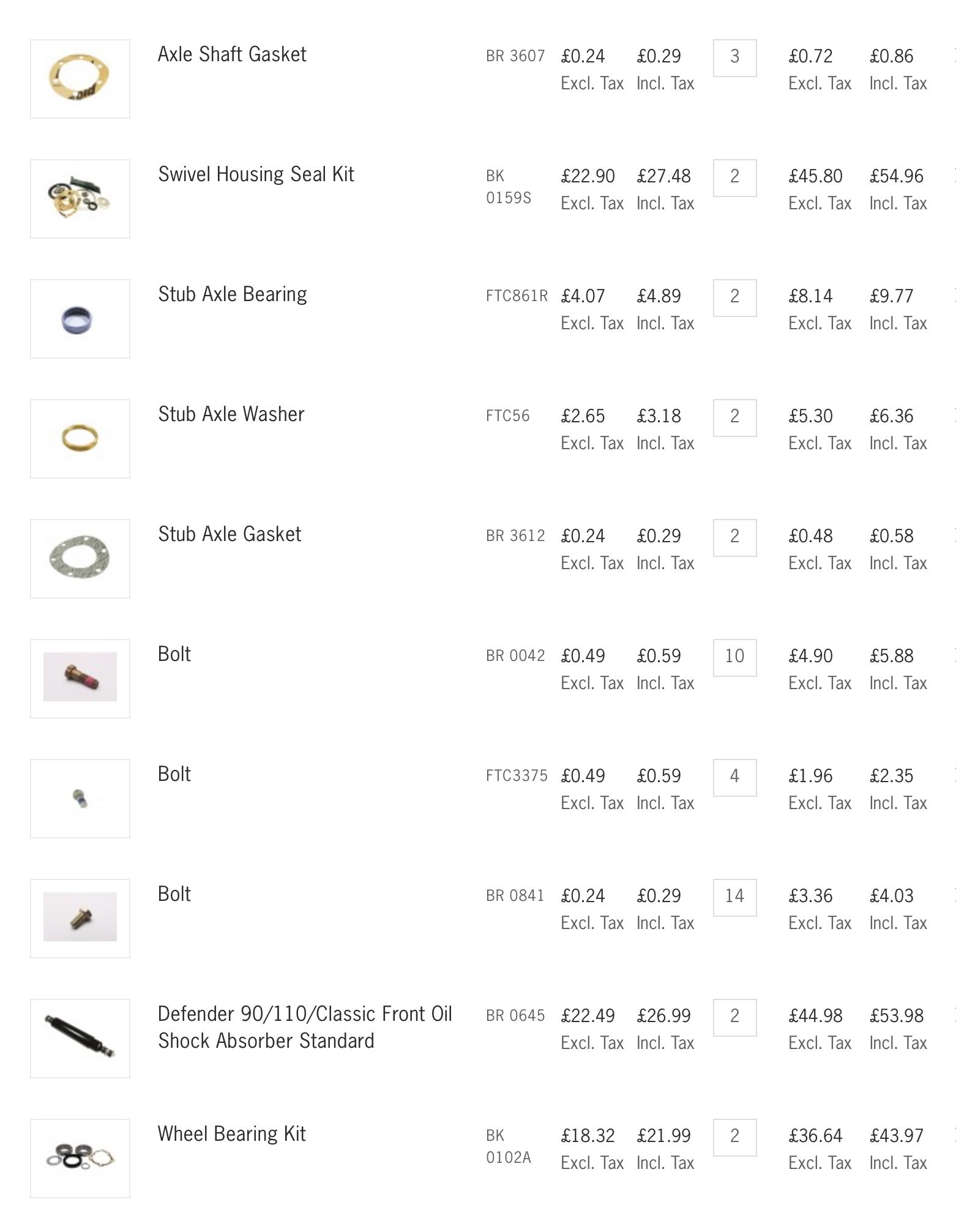Edit quantity field for Wheel Bearing Kit
This screenshot has width=956, height=1232.
tap(734, 1138)
